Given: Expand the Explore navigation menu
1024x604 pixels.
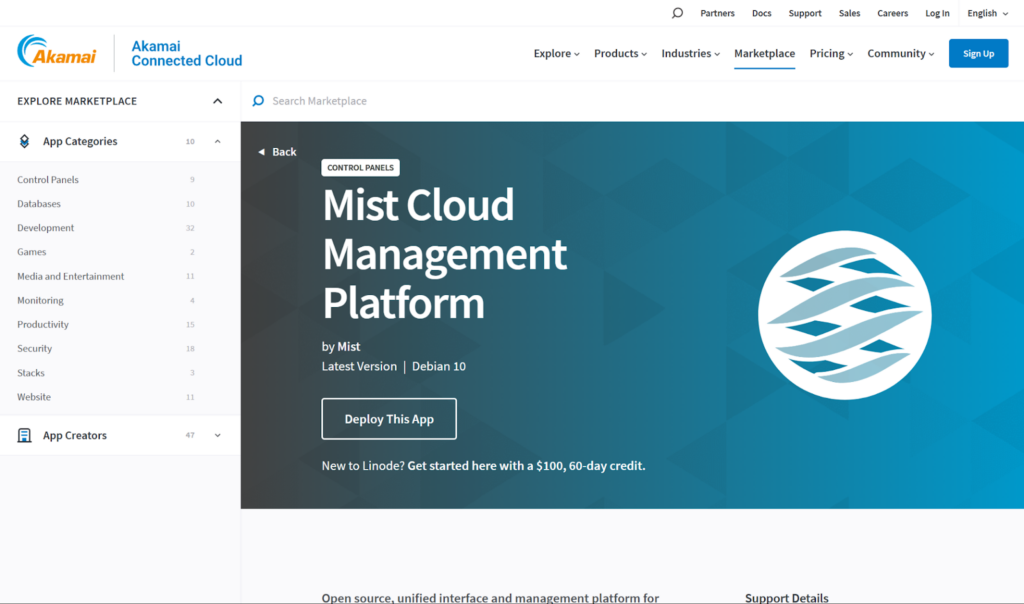Looking at the screenshot, I should (x=556, y=54).
